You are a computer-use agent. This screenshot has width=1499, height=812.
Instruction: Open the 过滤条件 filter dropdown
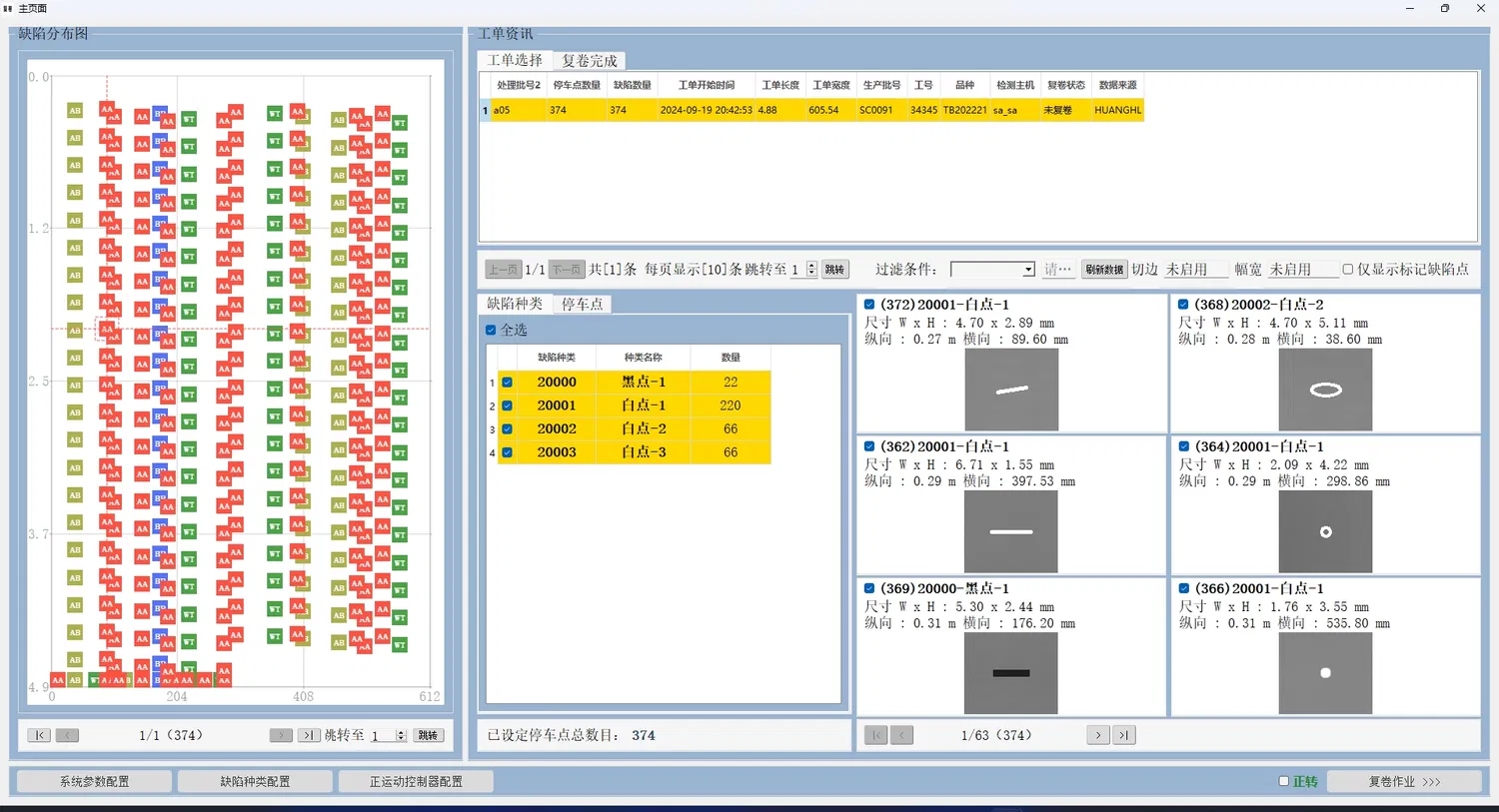992,270
